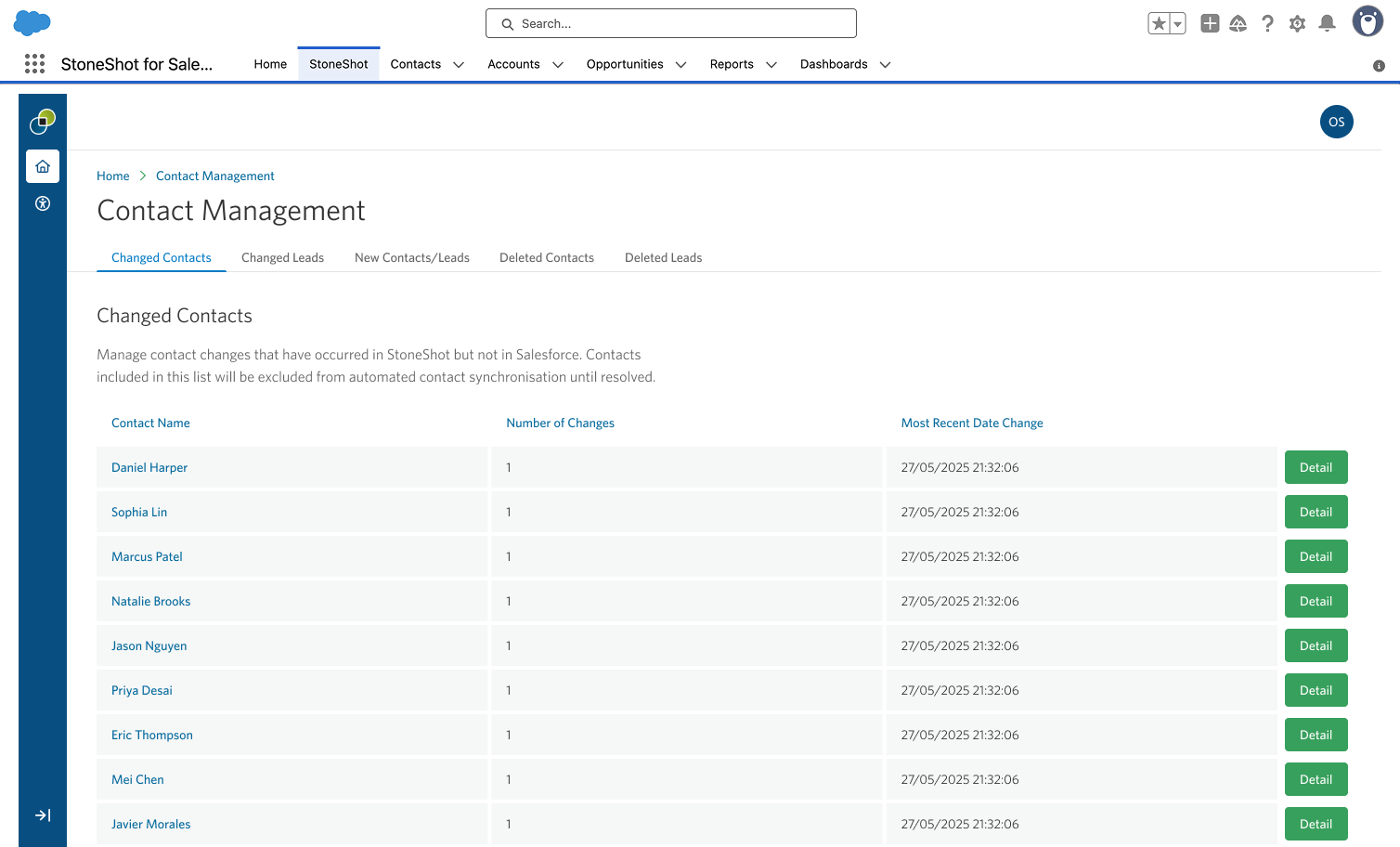Expand the Contacts tab dropdown chevron
The width and height of the screenshot is (1400, 847).
coord(459,65)
